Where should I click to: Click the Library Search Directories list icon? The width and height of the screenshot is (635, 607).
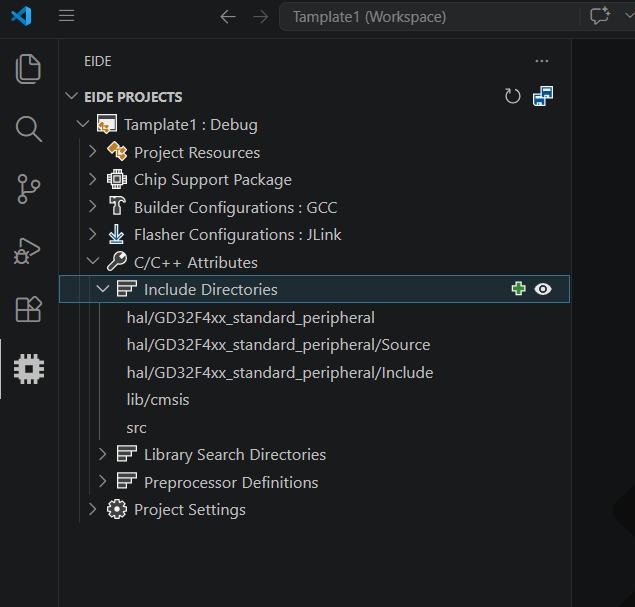click(x=127, y=454)
